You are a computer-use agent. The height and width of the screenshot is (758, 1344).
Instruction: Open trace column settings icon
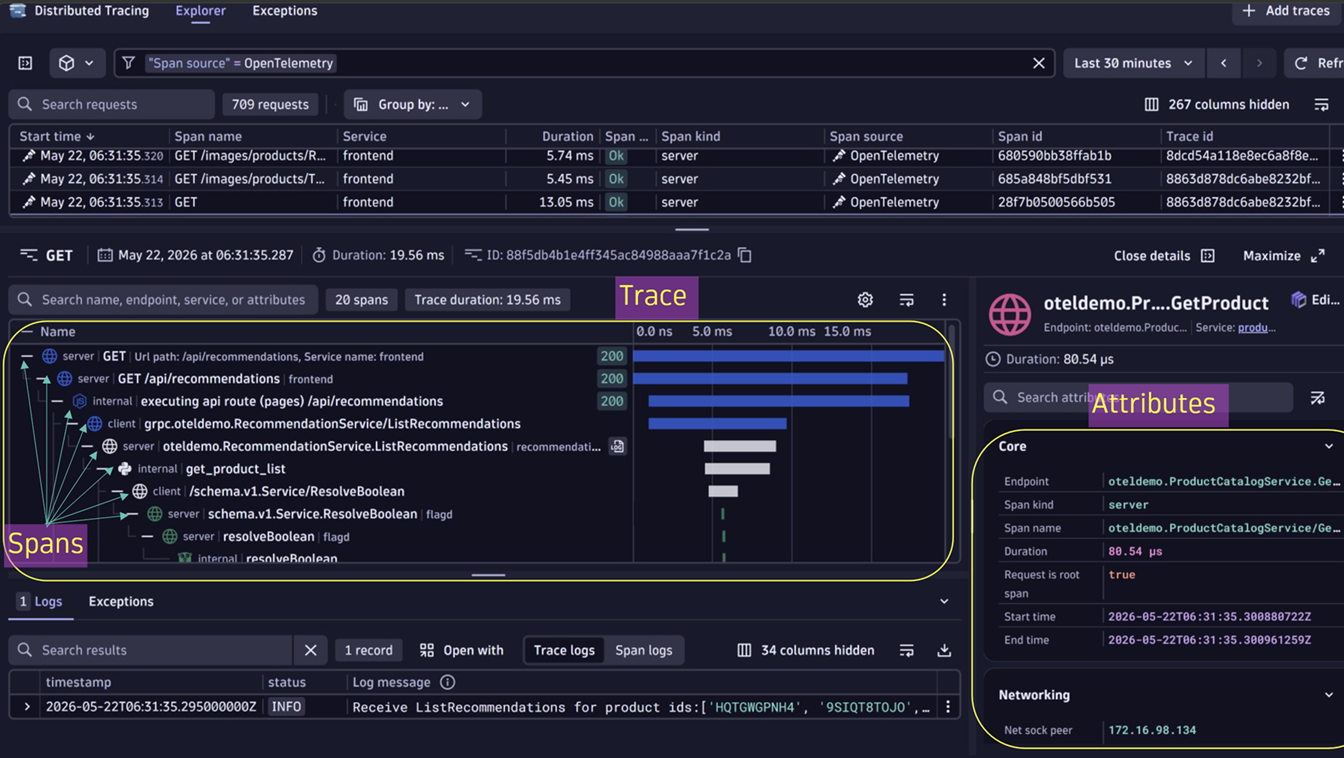click(906, 300)
